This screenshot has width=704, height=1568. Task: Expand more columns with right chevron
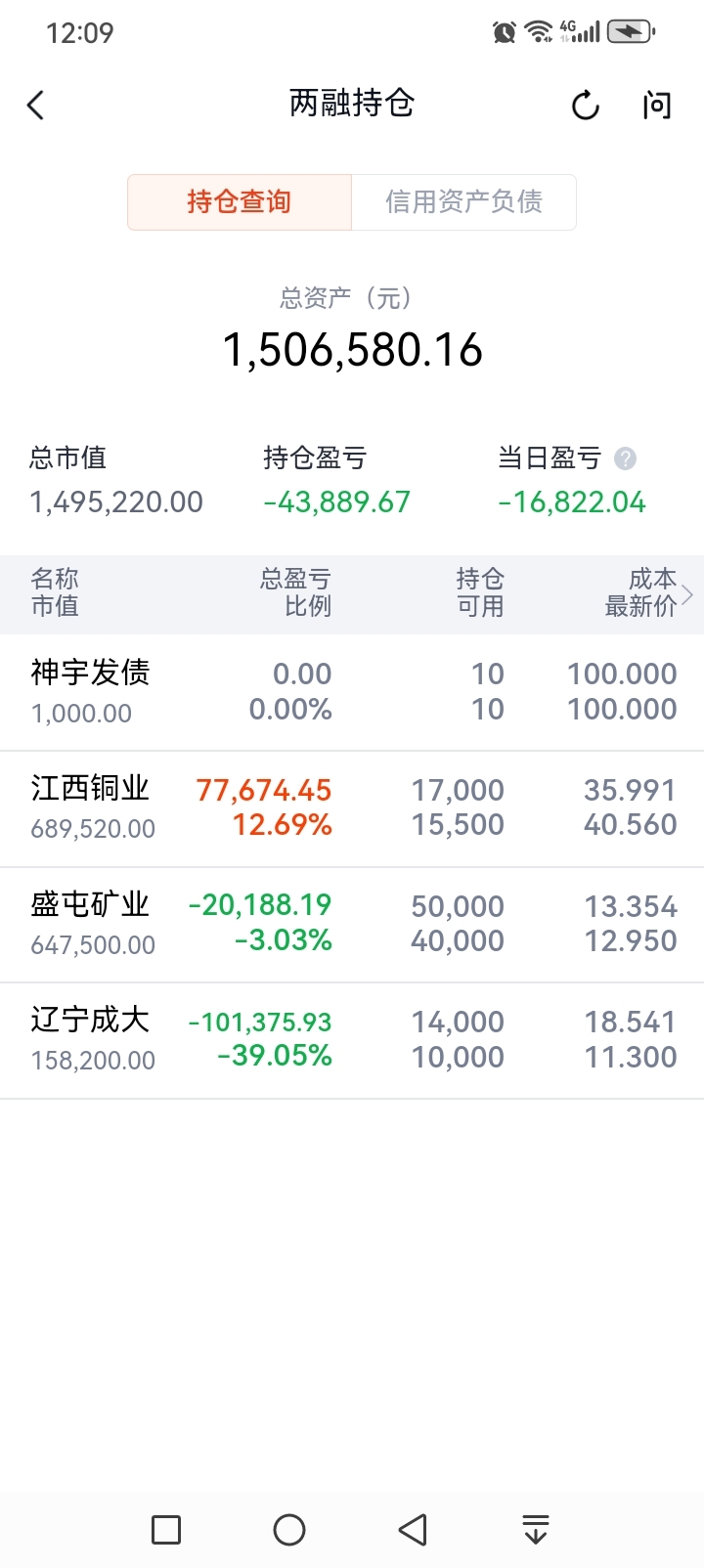(x=687, y=593)
